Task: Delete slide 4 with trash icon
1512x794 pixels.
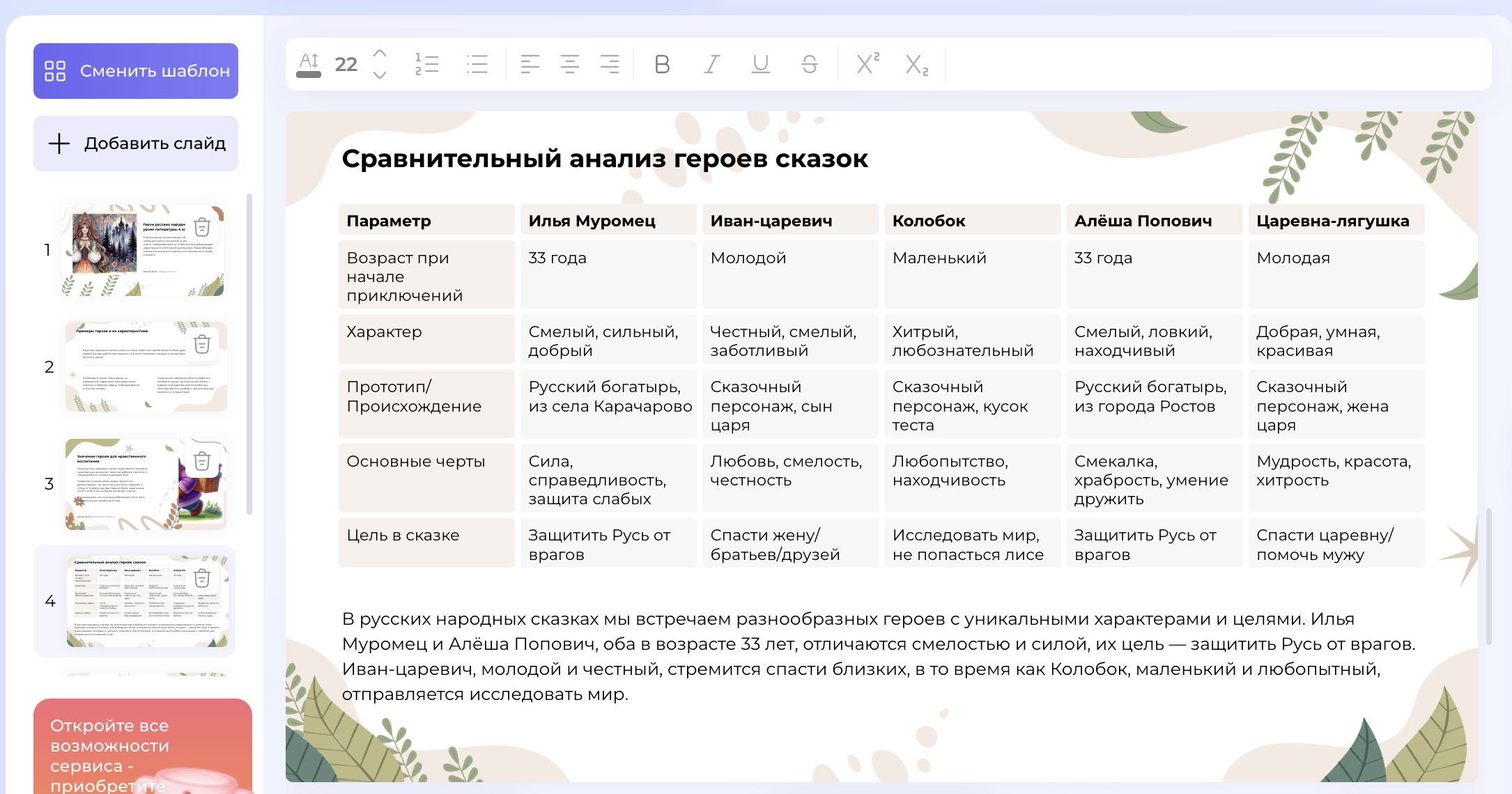Action: [202, 578]
